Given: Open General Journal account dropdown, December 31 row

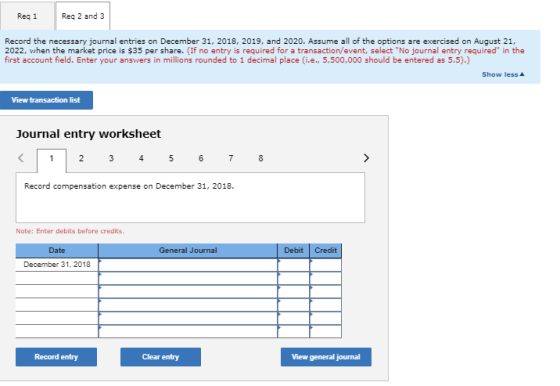Looking at the screenshot, I should pyautogui.click(x=188, y=265).
